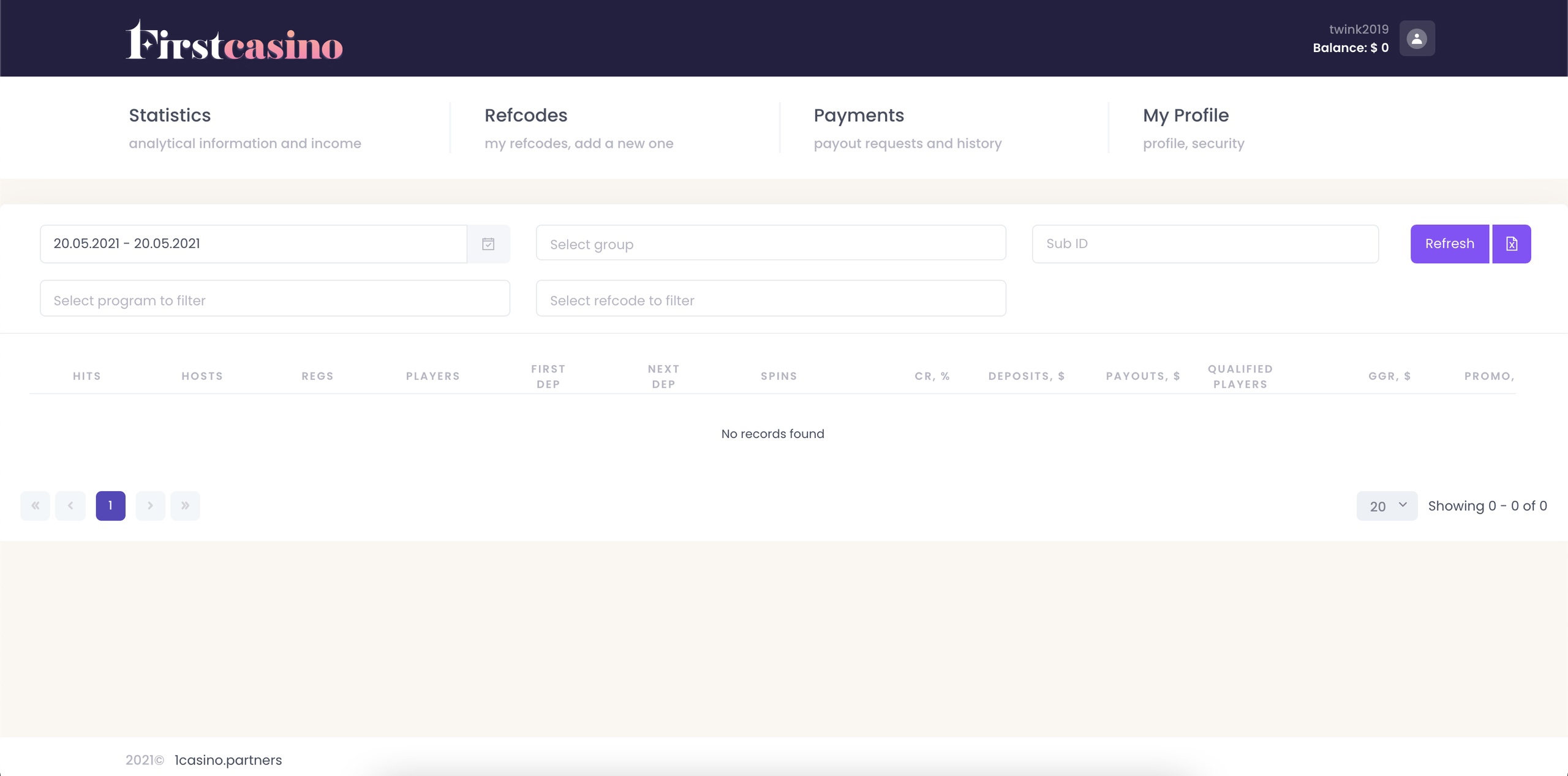Focus the Sub ID input field
The width and height of the screenshot is (1568, 776).
[1205, 244]
